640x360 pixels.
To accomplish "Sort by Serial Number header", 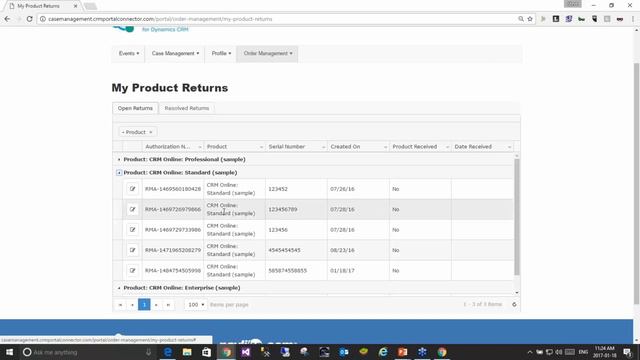I will [287, 147].
